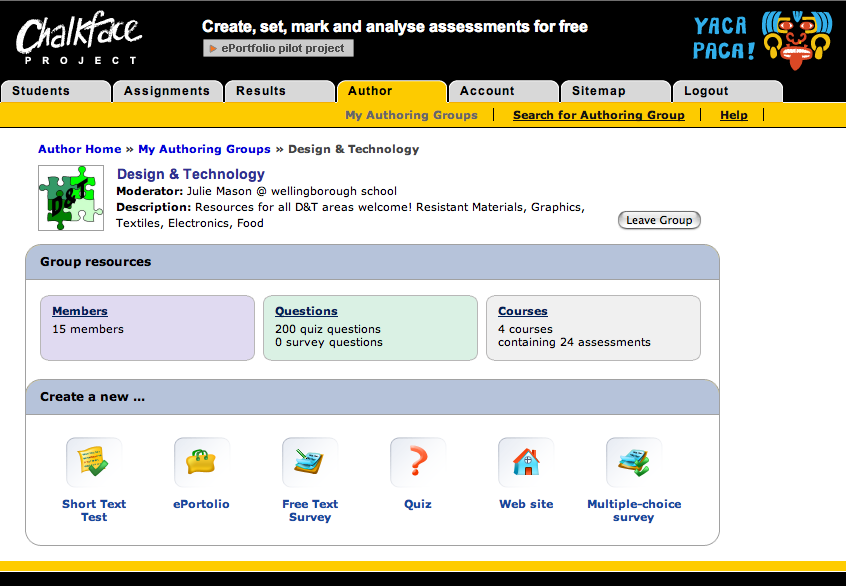Go to the Results tab
The height and width of the screenshot is (586, 846).
[x=279, y=91]
